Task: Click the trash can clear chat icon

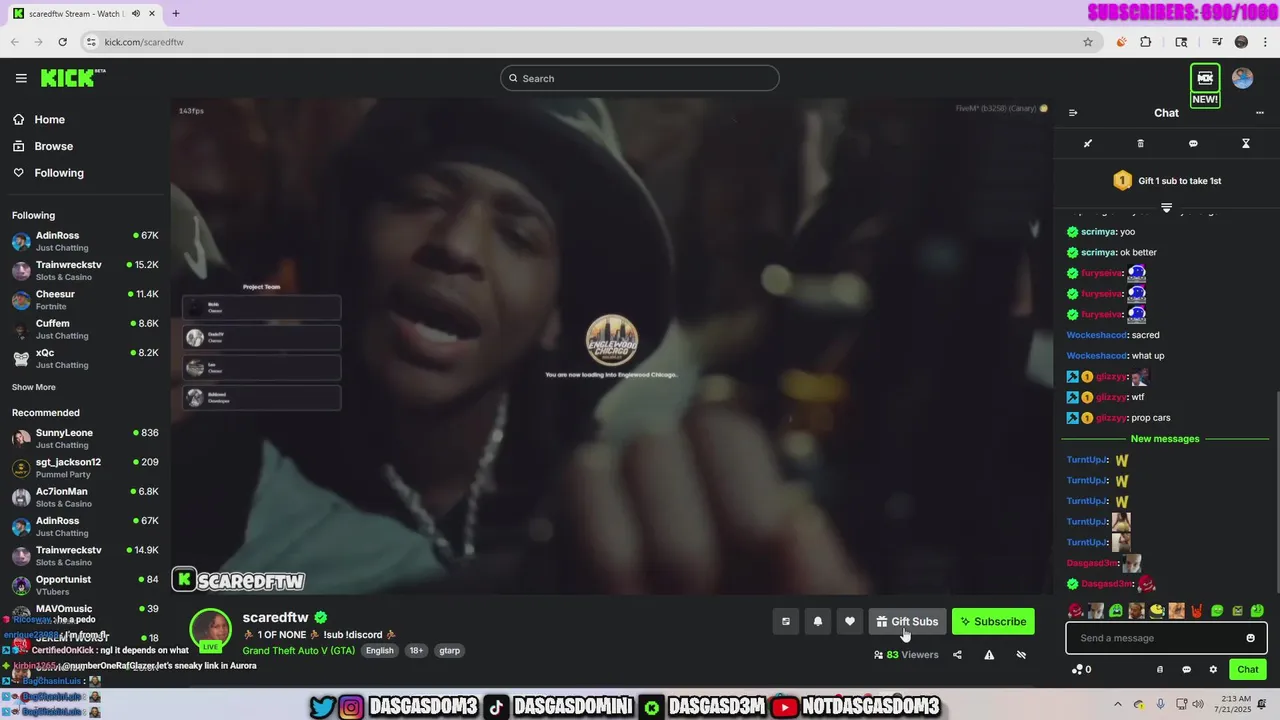Action: [1141, 143]
